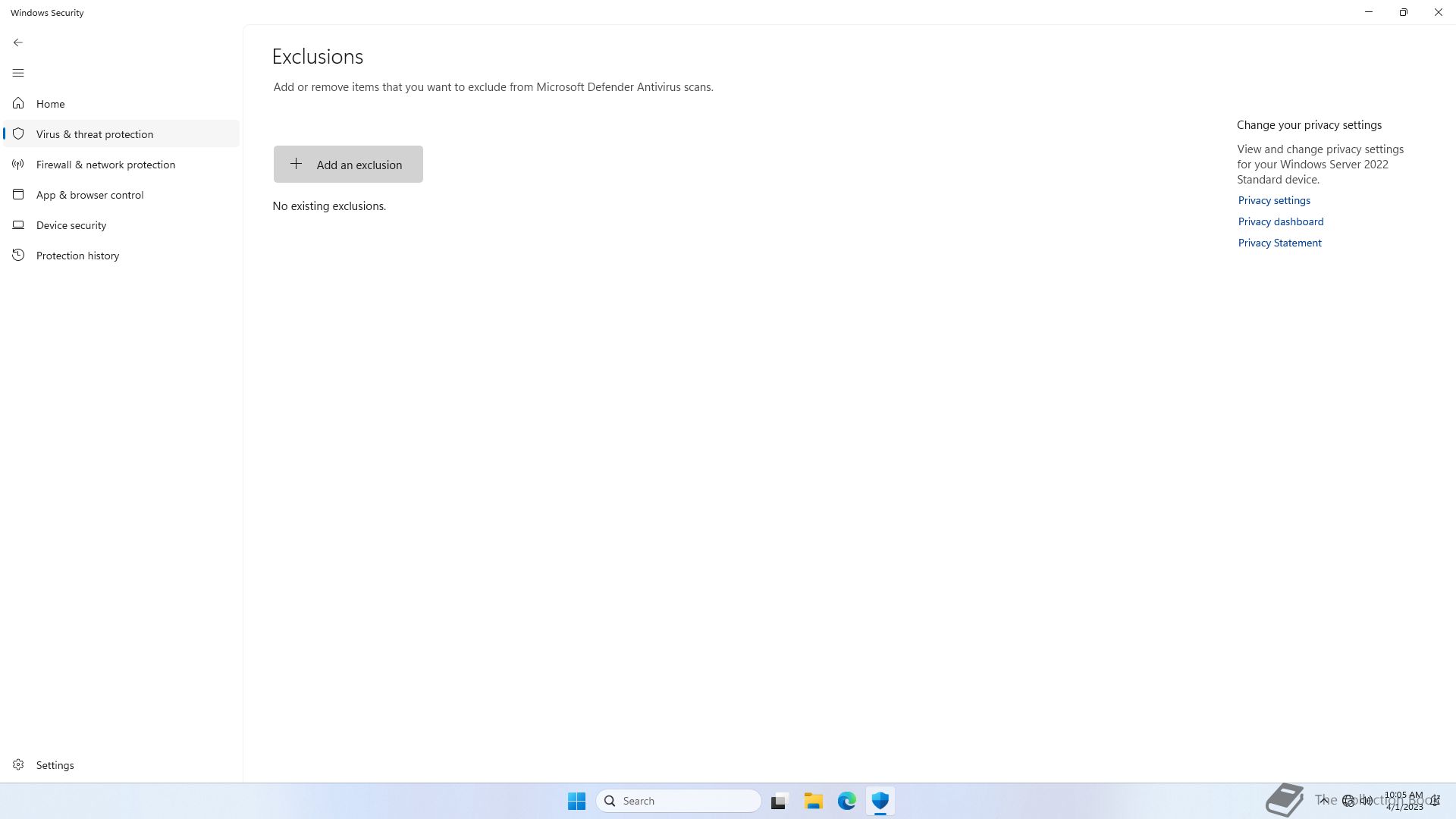The width and height of the screenshot is (1456, 819).
Task: Open the Privacy dashboard link
Action: (1281, 221)
